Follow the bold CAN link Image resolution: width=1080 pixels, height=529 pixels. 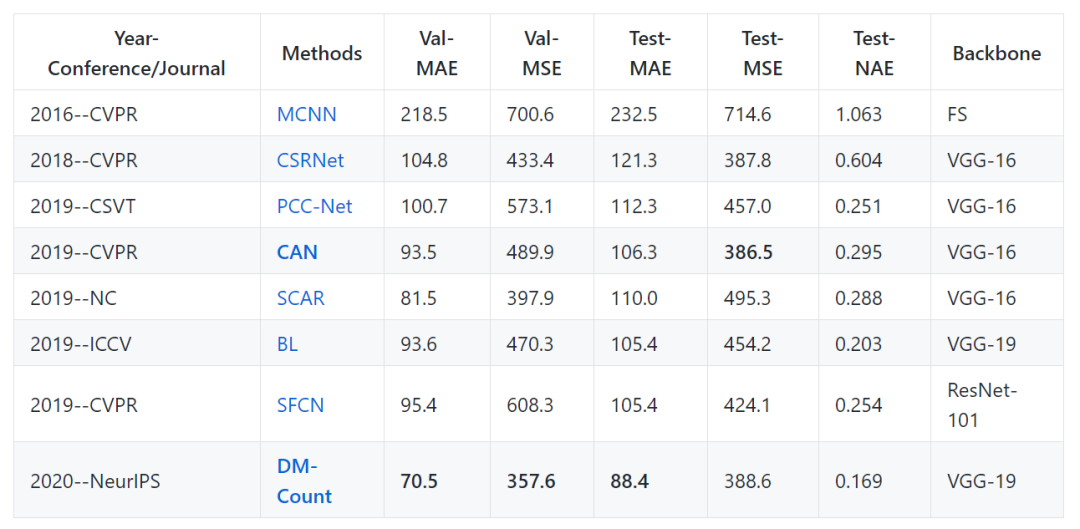click(x=297, y=252)
